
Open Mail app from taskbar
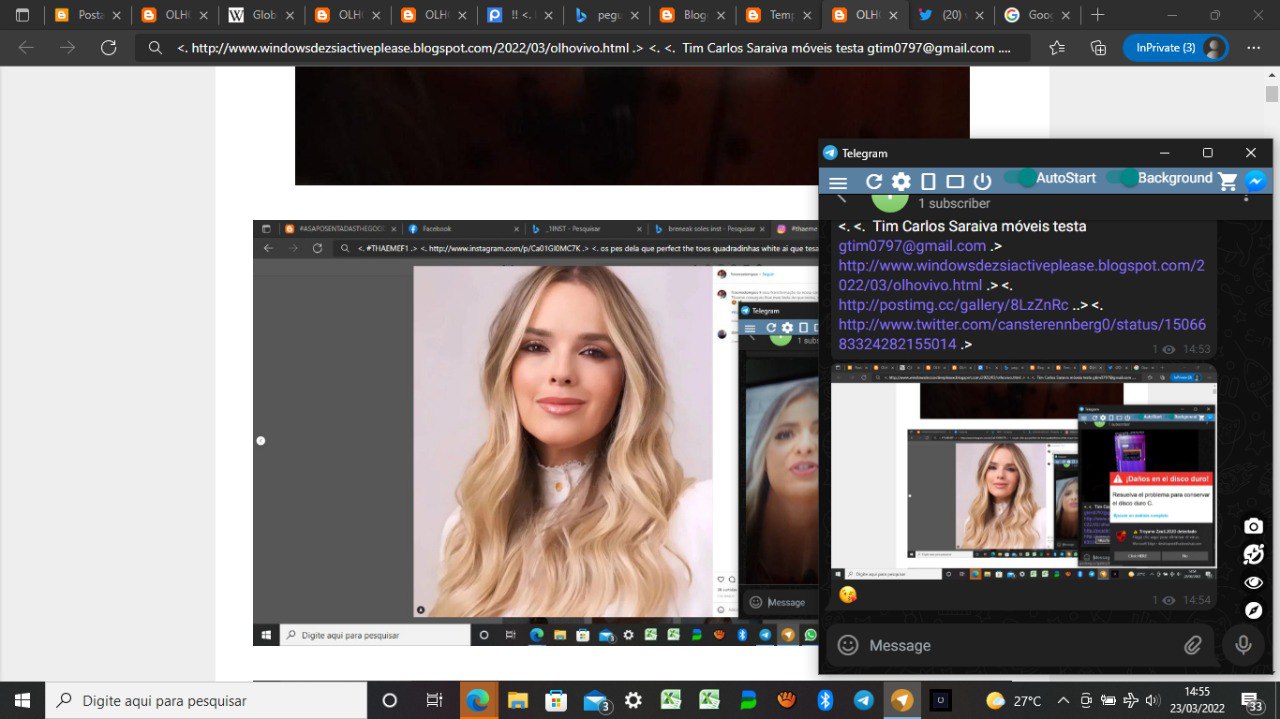(596, 700)
